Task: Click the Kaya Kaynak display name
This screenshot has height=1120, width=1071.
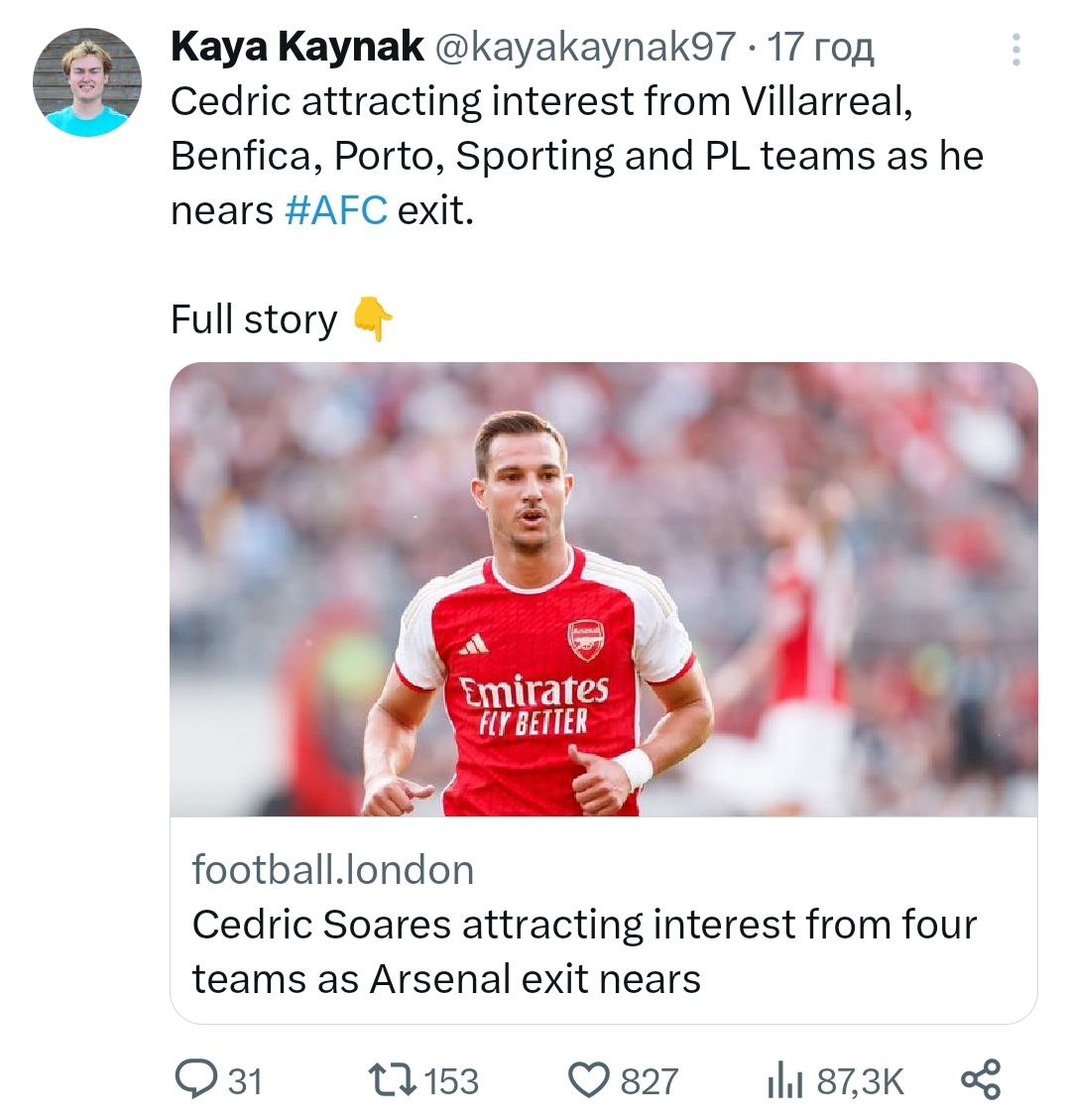Action: click(x=297, y=47)
